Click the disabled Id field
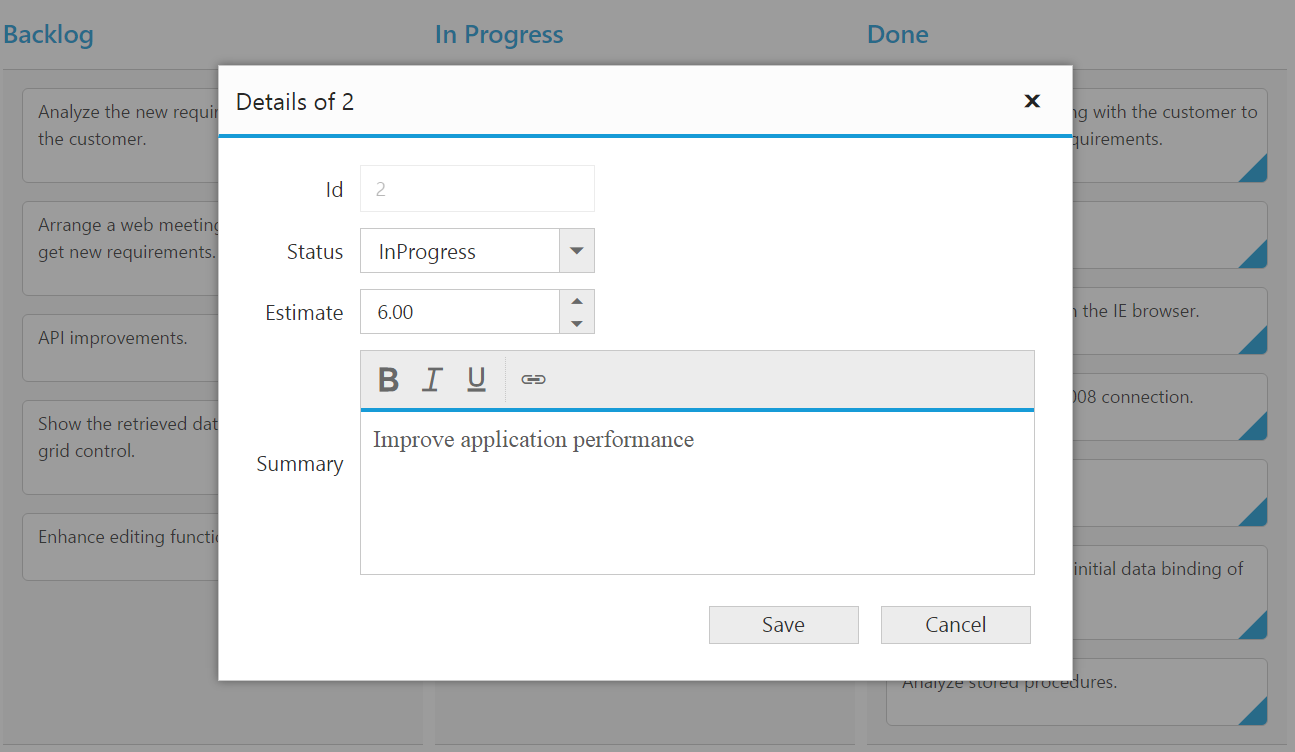 (477, 189)
